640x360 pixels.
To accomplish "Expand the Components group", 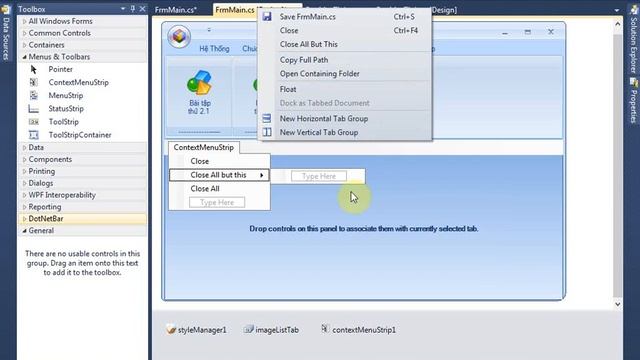I will click(x=24, y=159).
